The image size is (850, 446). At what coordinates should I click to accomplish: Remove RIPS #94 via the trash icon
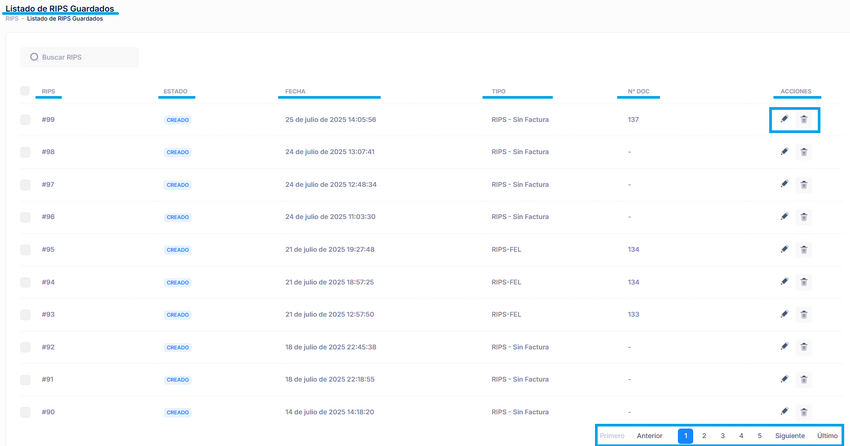tap(804, 282)
